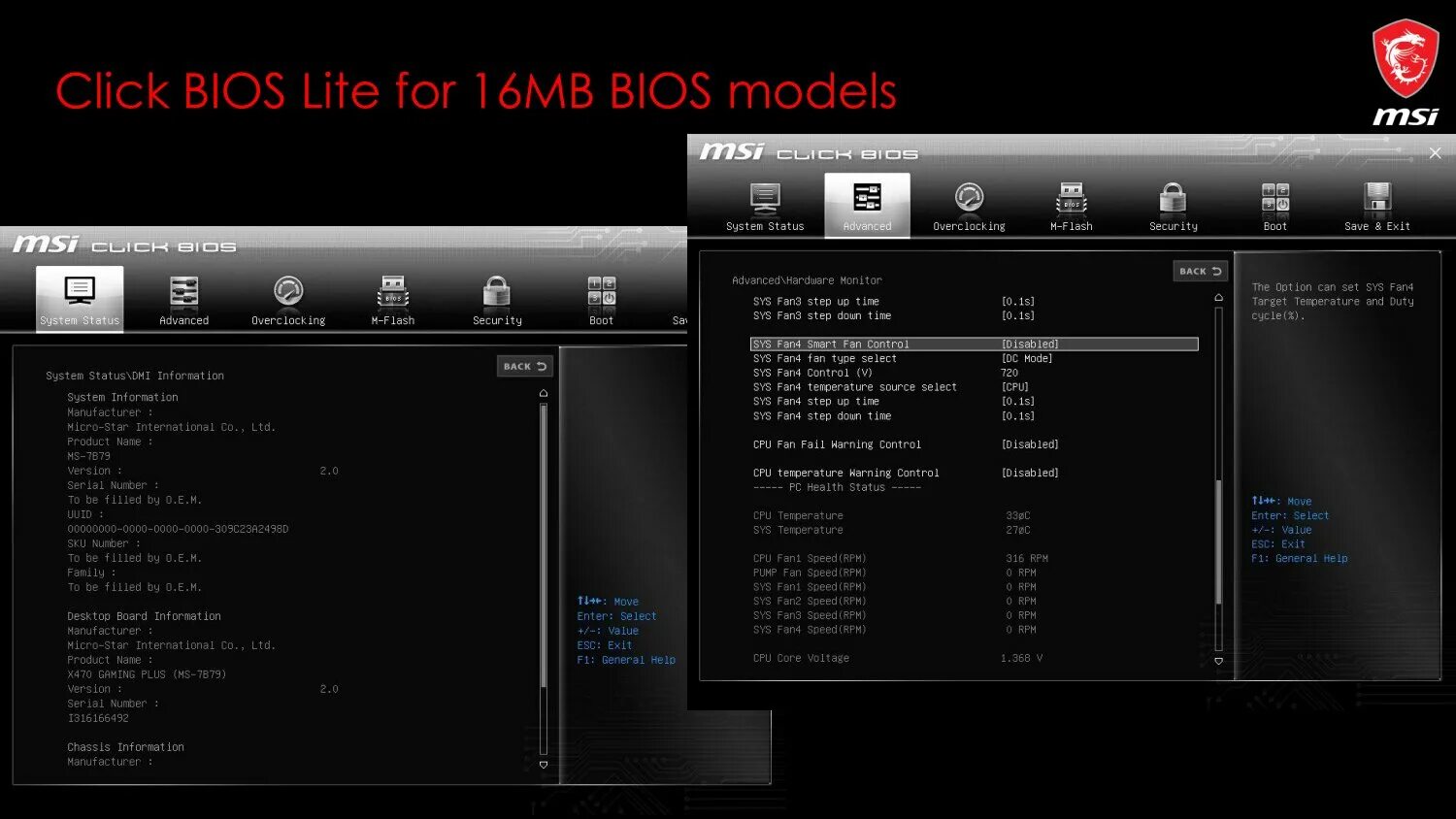Click the MSI dragon shield logo

click(1405, 58)
